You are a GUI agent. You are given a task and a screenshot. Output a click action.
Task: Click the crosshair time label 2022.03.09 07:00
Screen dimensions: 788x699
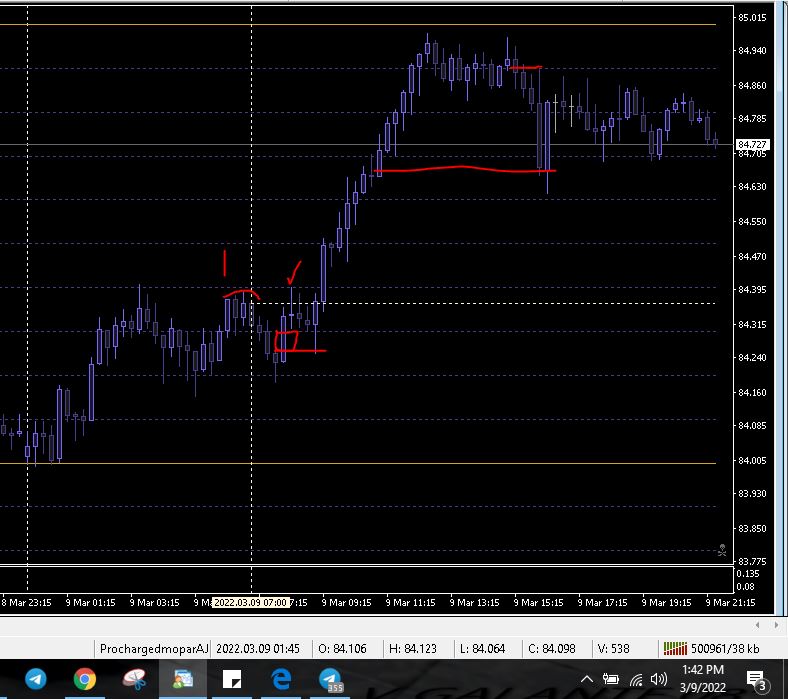pos(251,602)
